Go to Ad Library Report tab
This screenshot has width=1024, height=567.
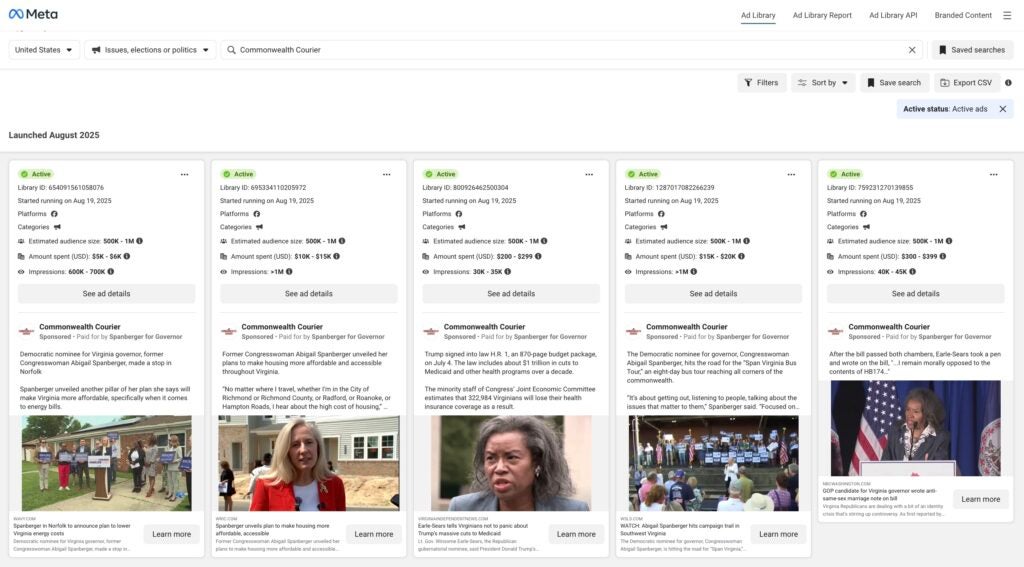(x=822, y=15)
